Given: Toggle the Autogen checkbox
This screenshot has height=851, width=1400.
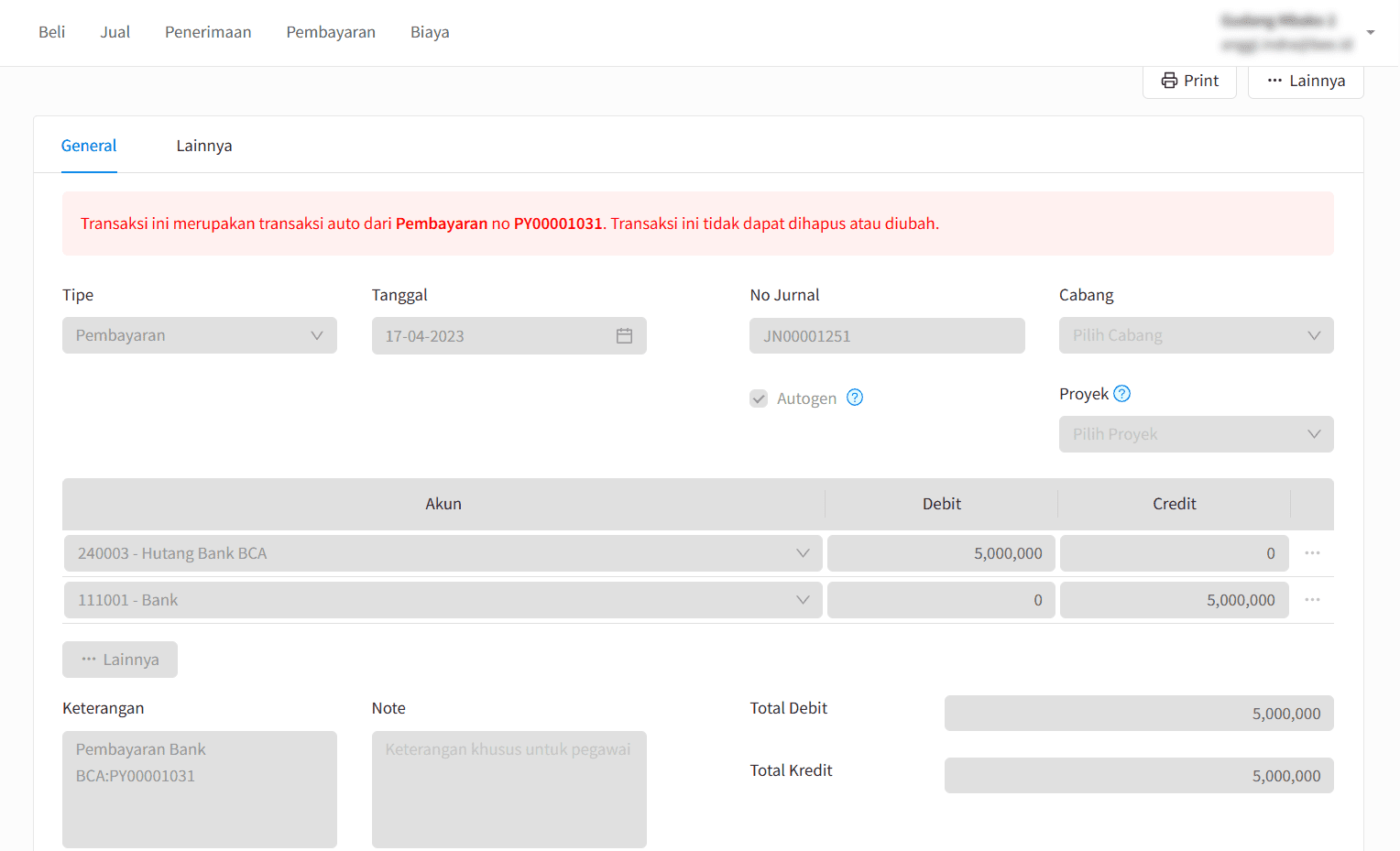Looking at the screenshot, I should pos(759,398).
